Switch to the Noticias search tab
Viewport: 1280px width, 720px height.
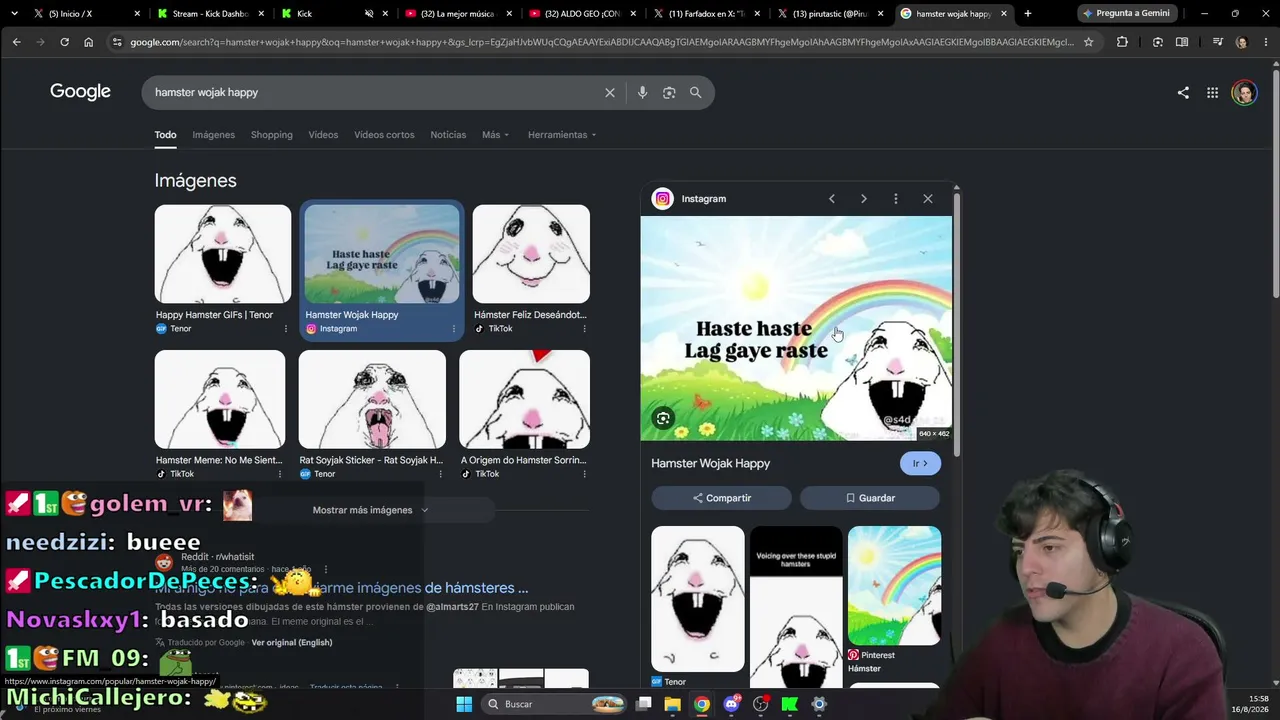[448, 135]
